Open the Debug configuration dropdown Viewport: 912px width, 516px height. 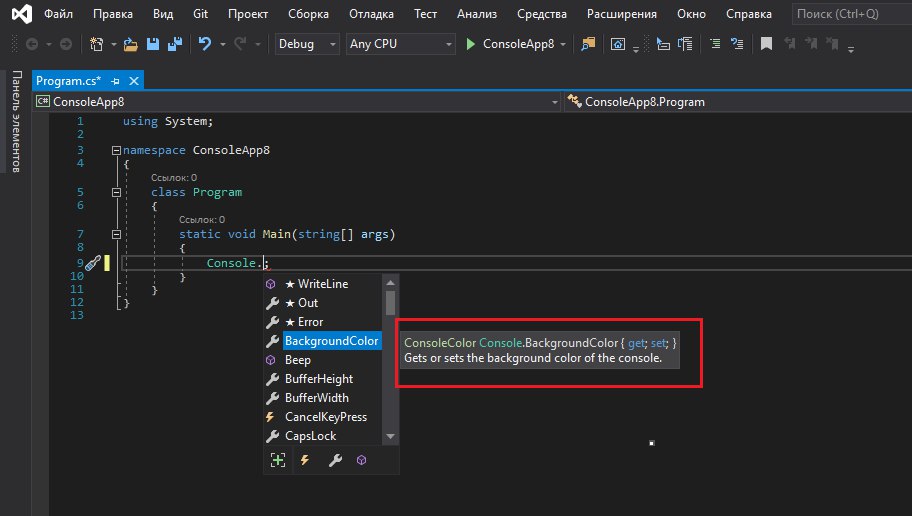307,44
